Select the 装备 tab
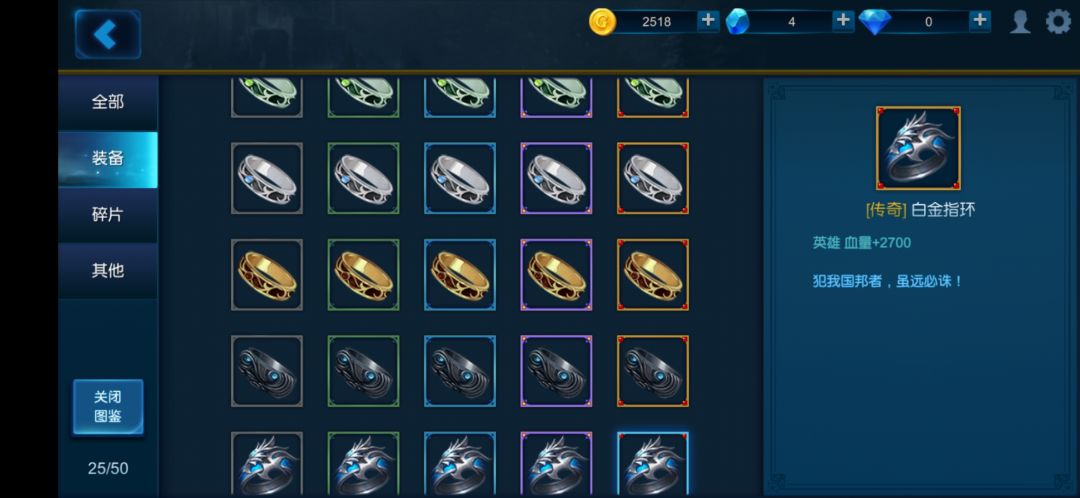1080x498 pixels. 107,159
